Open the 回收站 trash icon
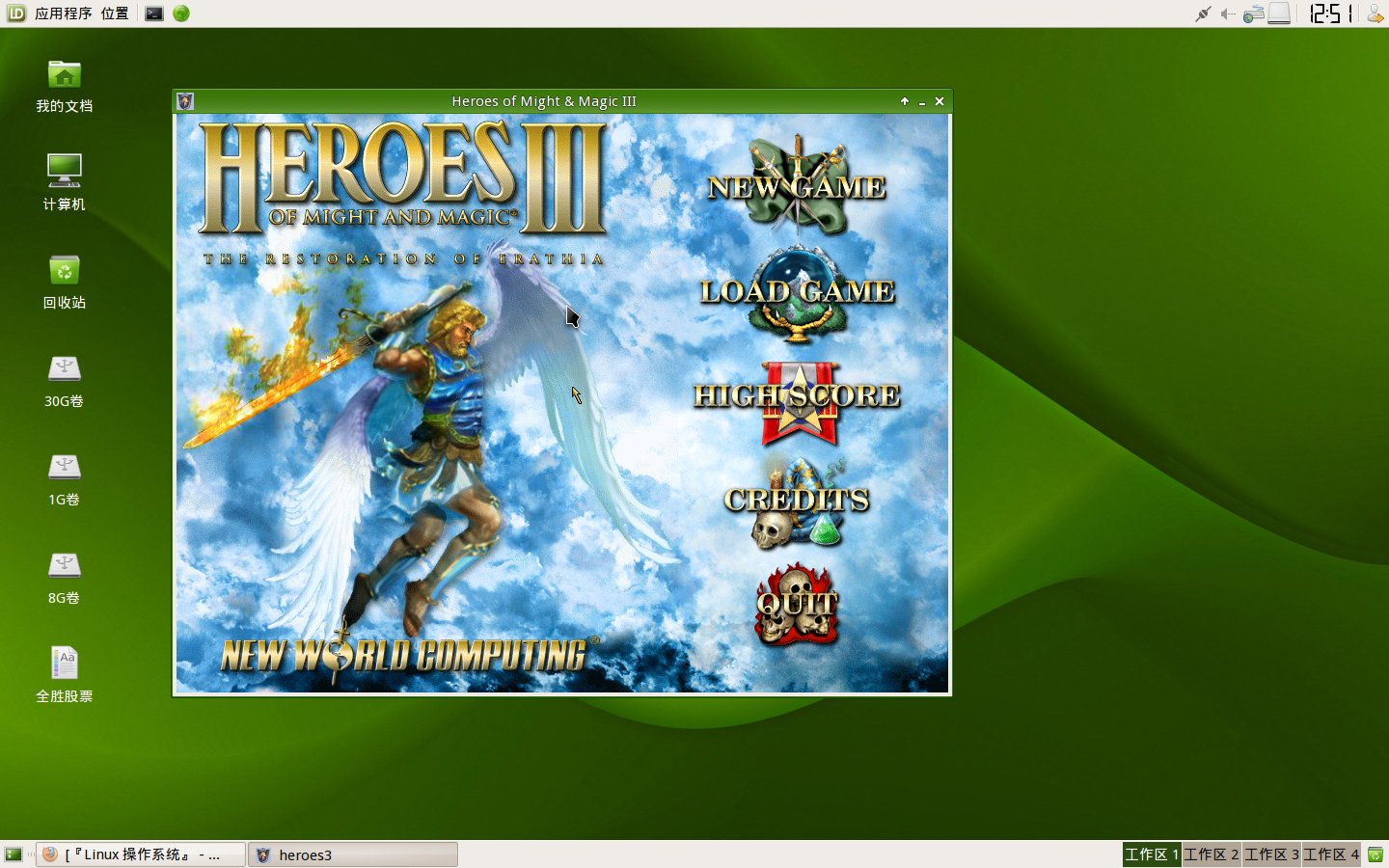Screen dimensions: 1389x868 coord(65,282)
